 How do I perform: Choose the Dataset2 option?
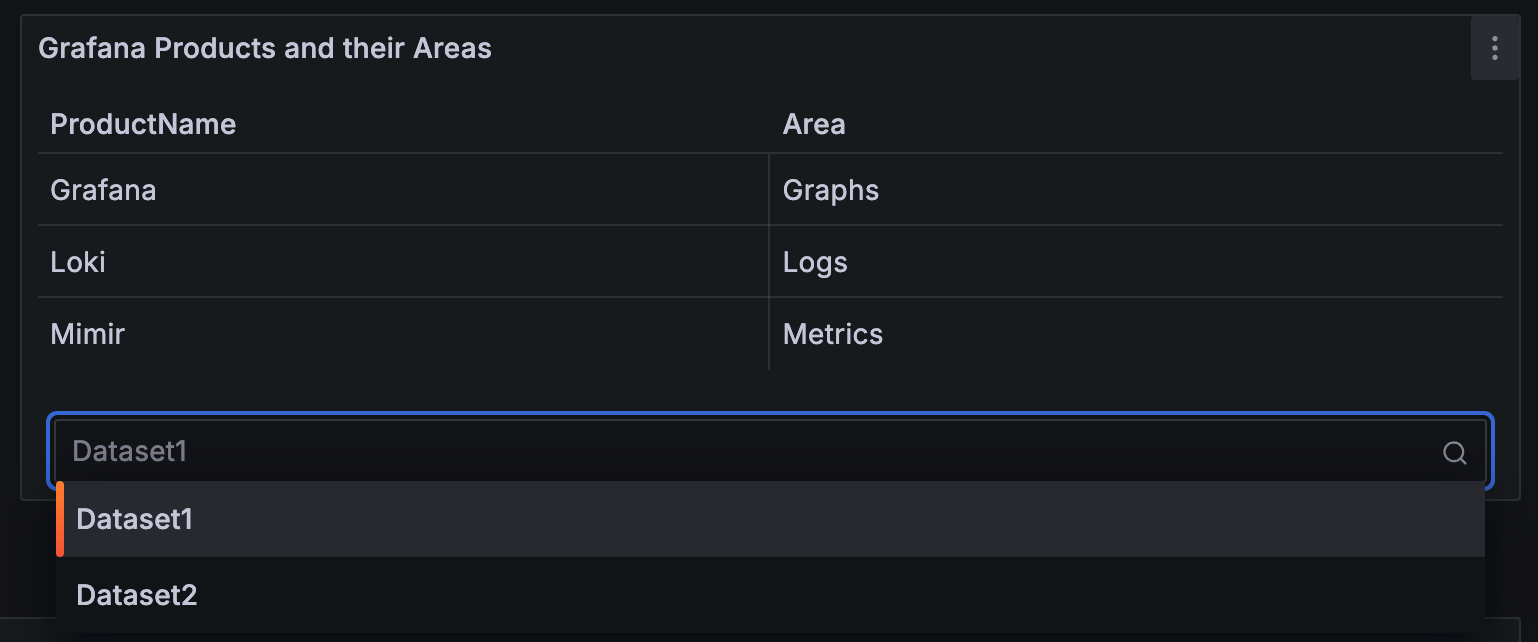pos(137,596)
